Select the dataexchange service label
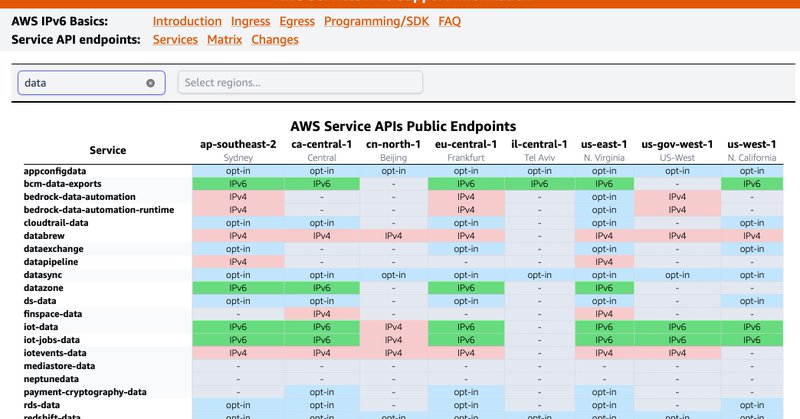800x419 pixels. pyautogui.click(x=53, y=249)
